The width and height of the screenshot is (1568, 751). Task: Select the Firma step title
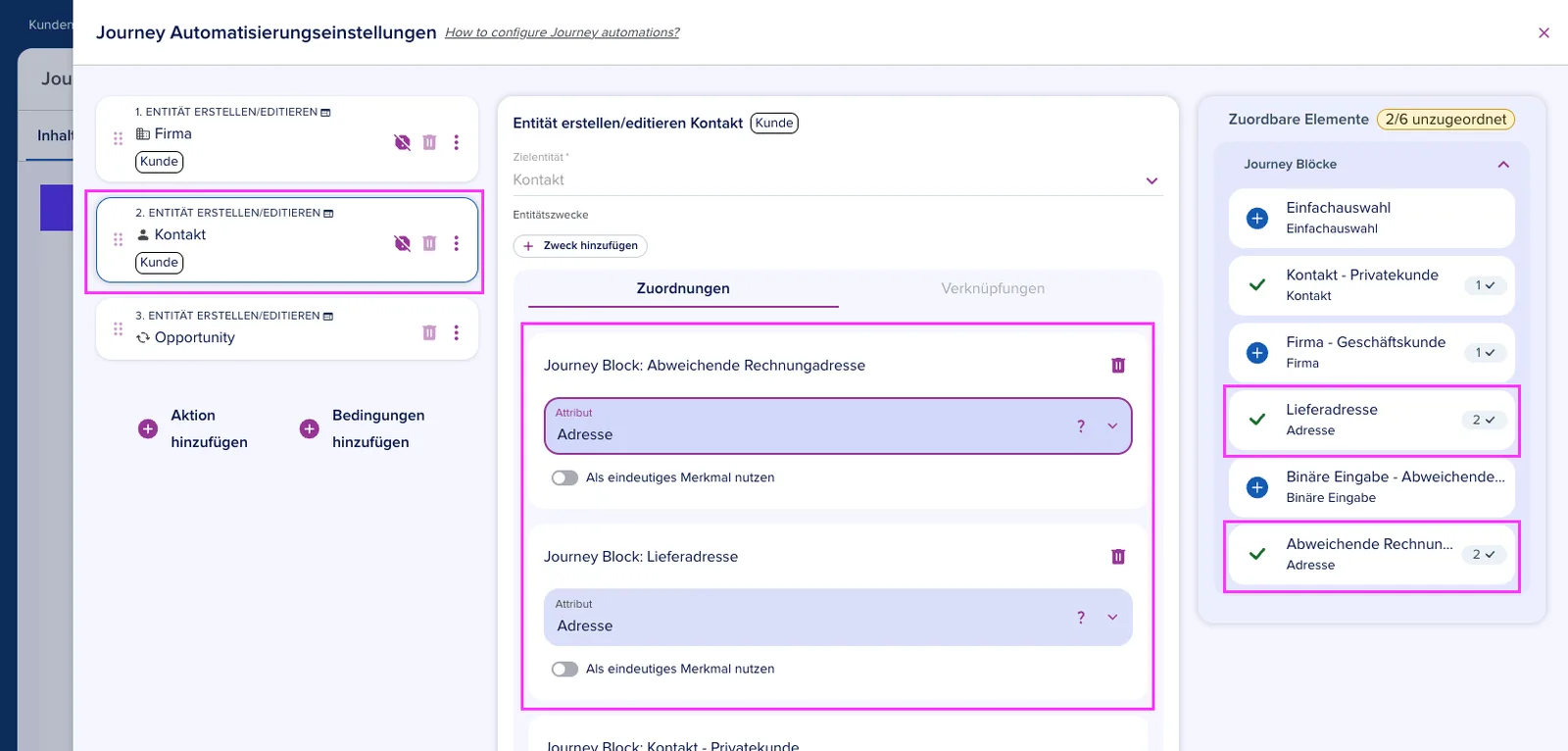(x=172, y=134)
